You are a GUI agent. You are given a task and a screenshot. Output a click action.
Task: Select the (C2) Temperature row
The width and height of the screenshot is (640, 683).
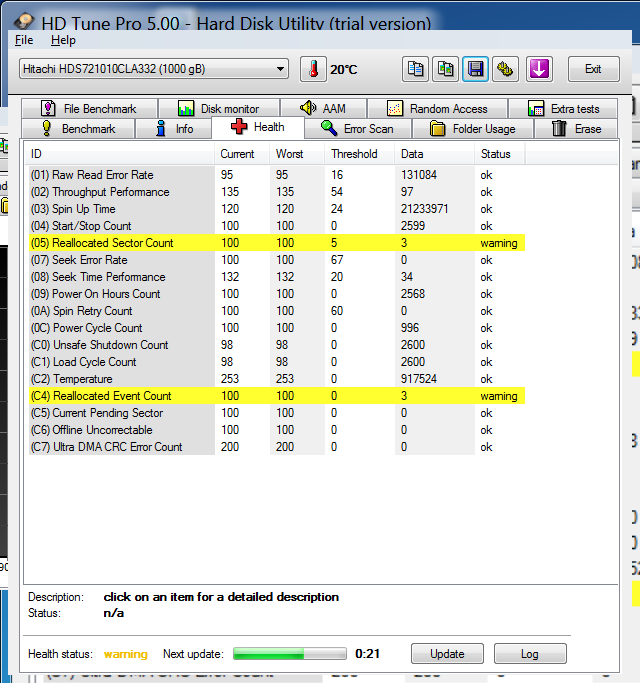[277, 379]
